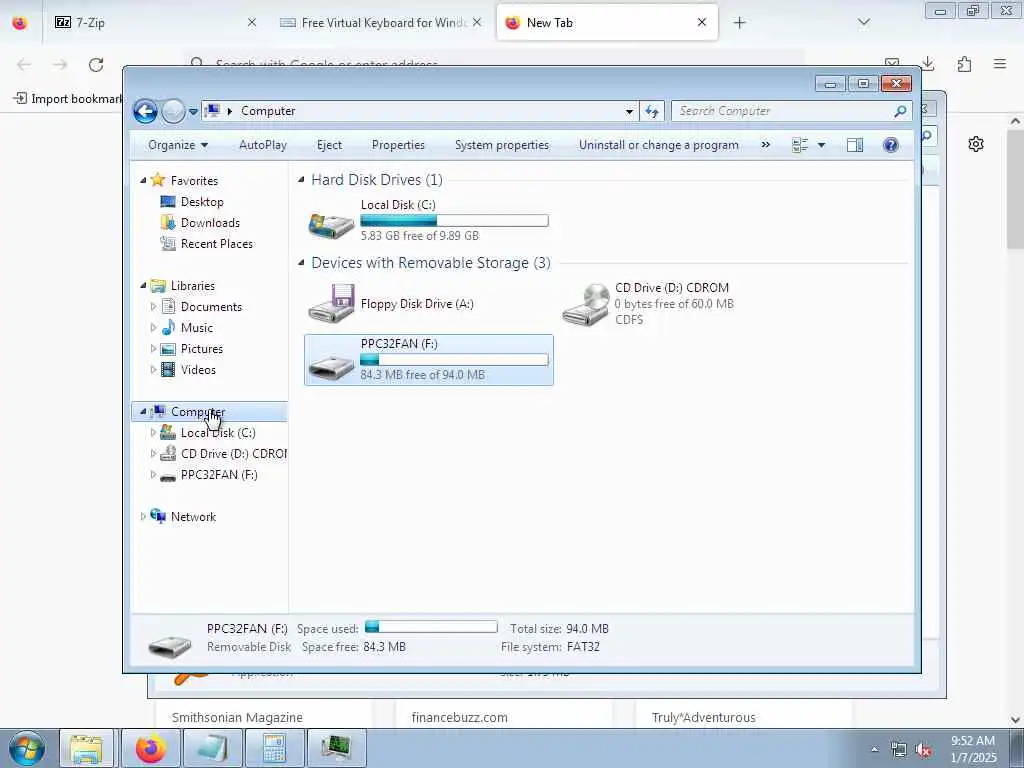This screenshot has width=1024, height=768.
Task: Open Firefox extensions button
Action: tap(965, 64)
